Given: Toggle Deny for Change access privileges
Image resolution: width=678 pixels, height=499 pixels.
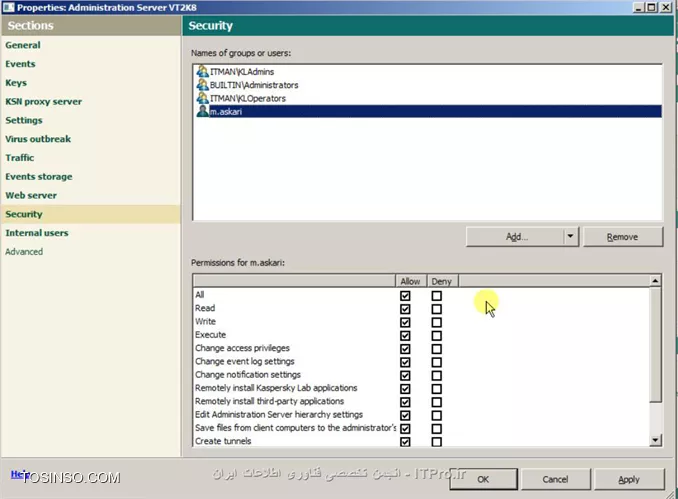Looking at the screenshot, I should pyautogui.click(x=437, y=349).
